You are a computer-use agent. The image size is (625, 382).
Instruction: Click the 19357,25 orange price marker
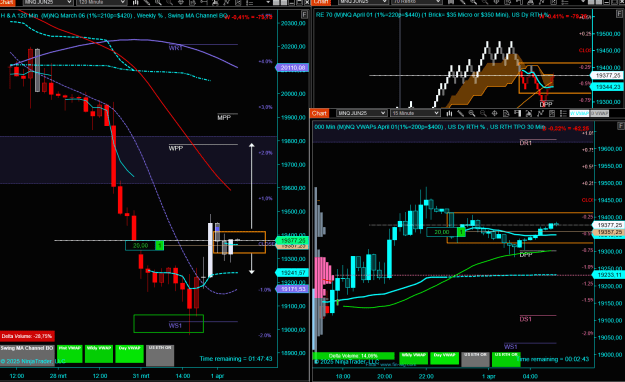click(x=609, y=232)
